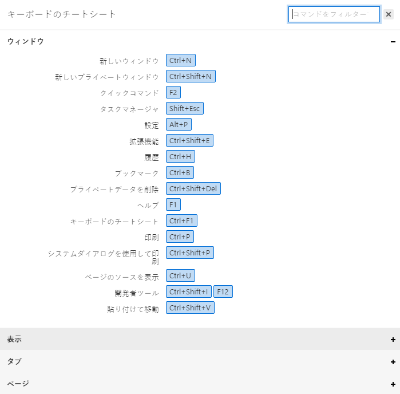
Task: Select the Ctrl+F1 shortcut box
Action: [x=182, y=221]
